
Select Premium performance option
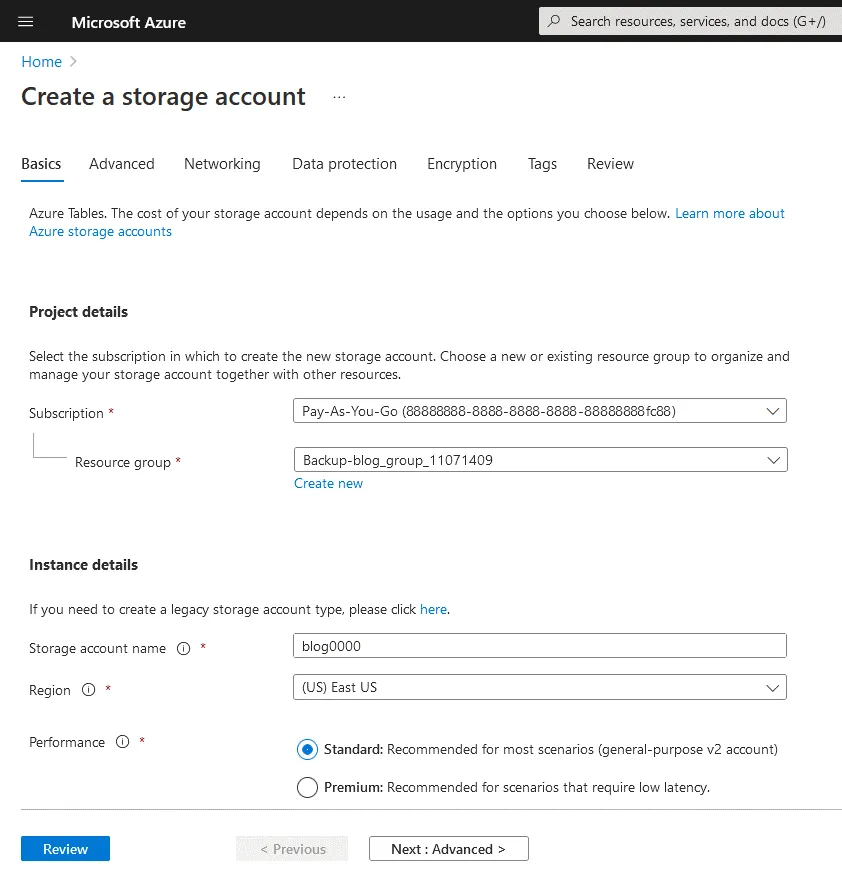tap(307, 787)
